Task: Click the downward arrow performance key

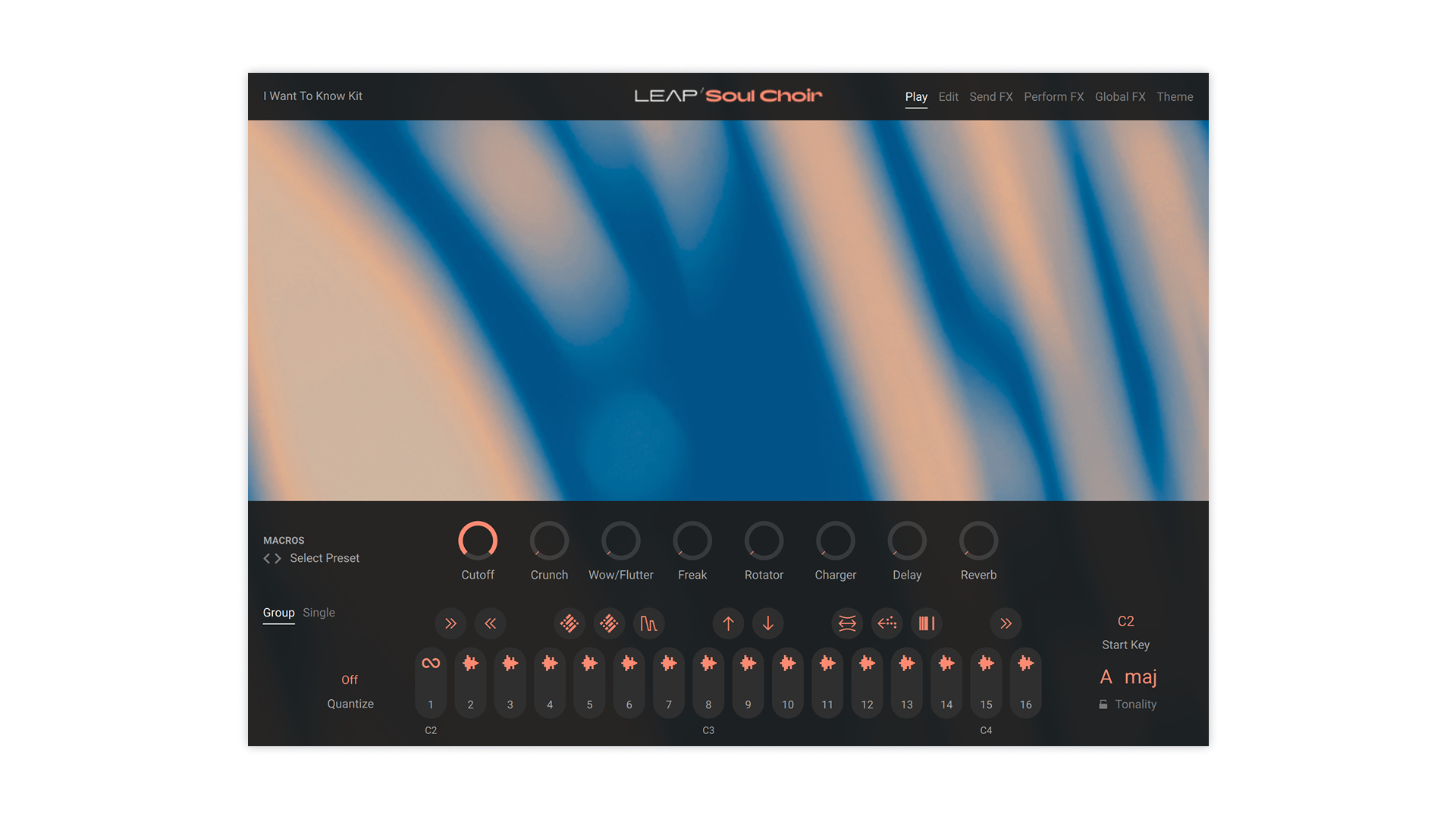Action: 767,623
